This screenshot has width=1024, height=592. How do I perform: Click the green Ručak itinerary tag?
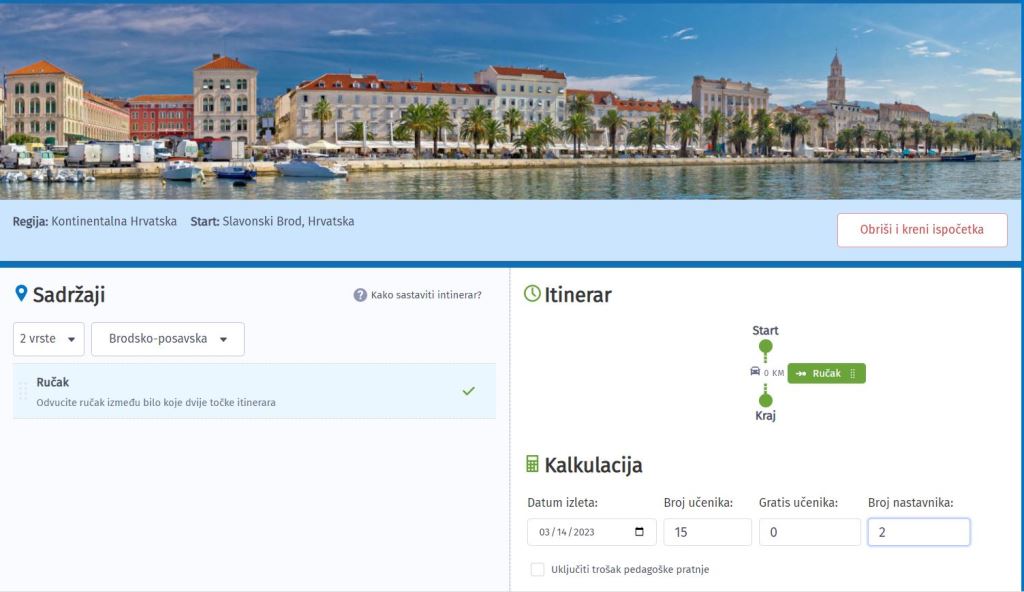coord(826,373)
